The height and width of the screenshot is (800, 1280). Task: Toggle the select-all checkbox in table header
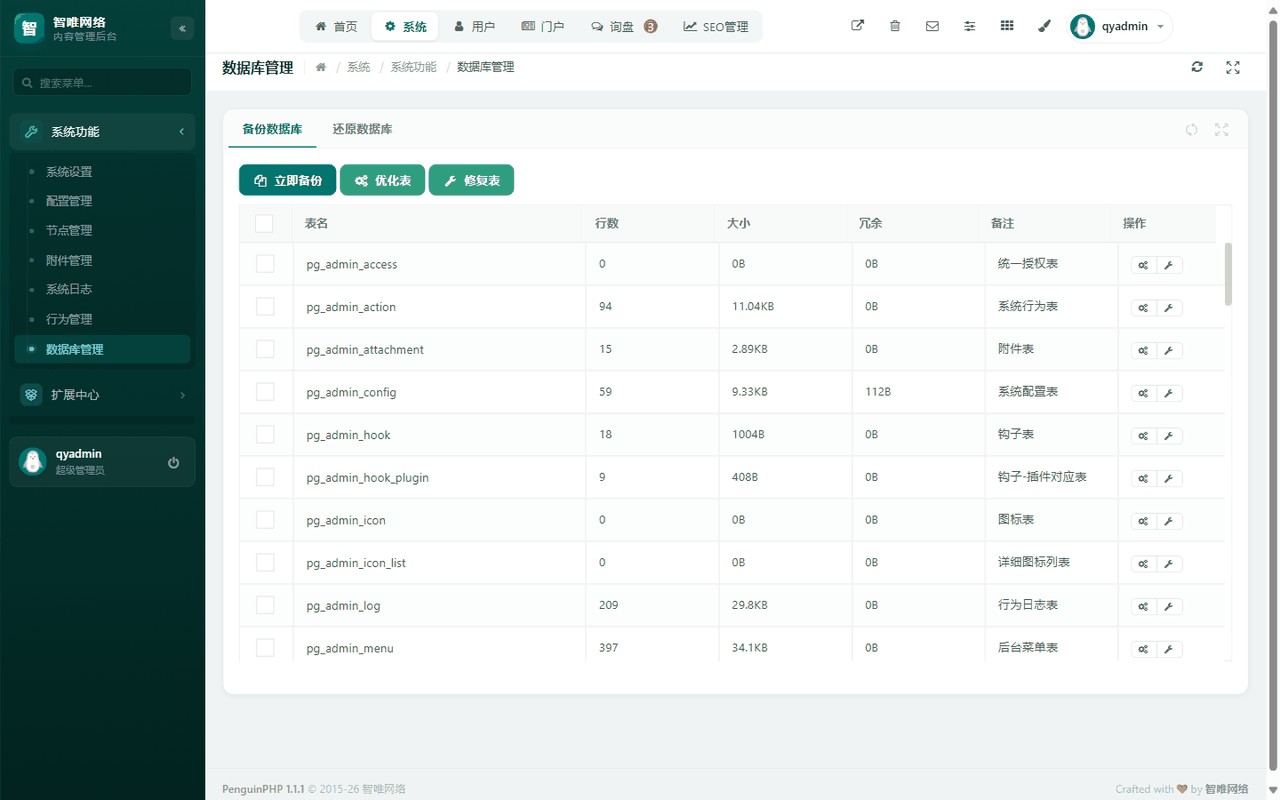[264, 223]
